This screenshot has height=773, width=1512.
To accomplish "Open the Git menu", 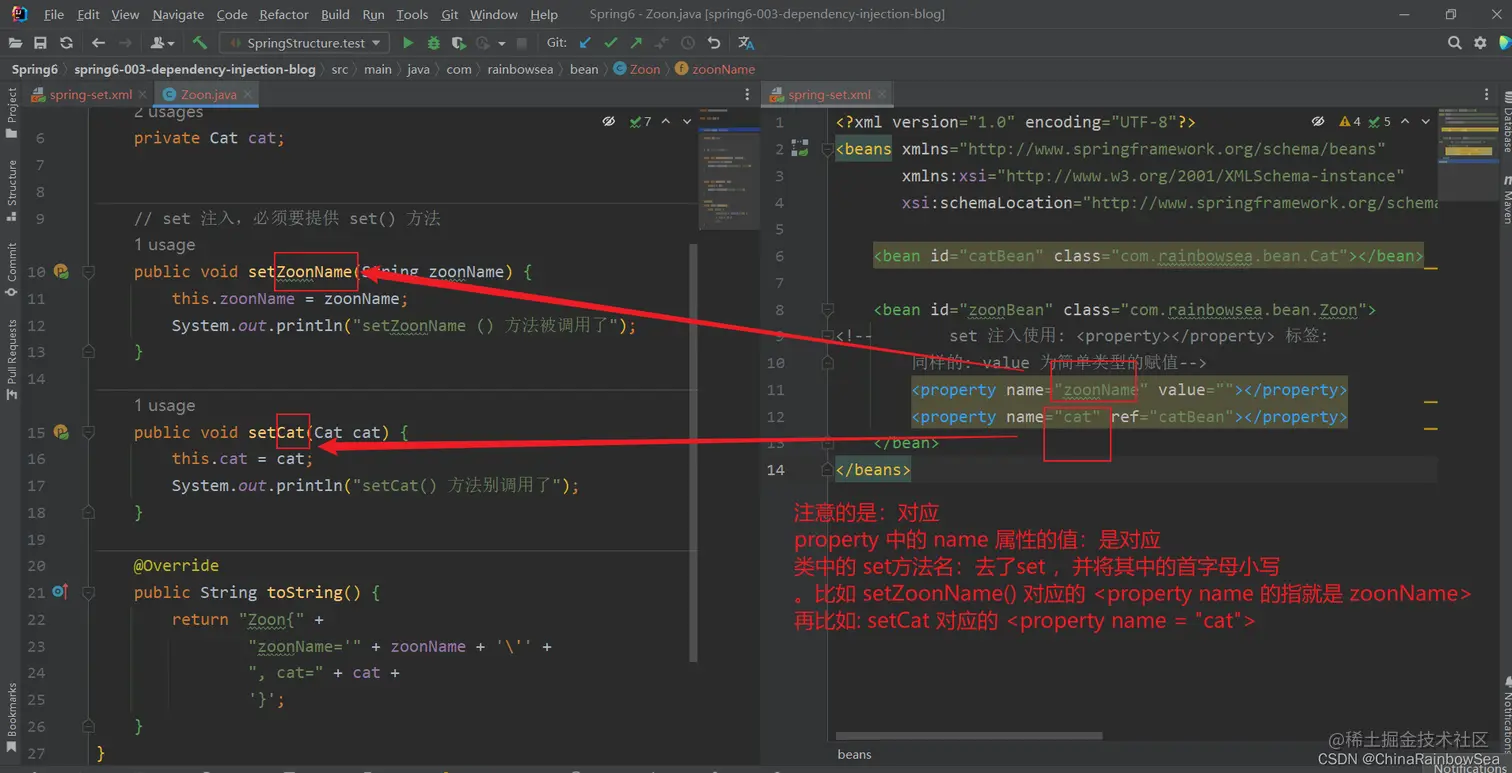I will click(x=450, y=14).
